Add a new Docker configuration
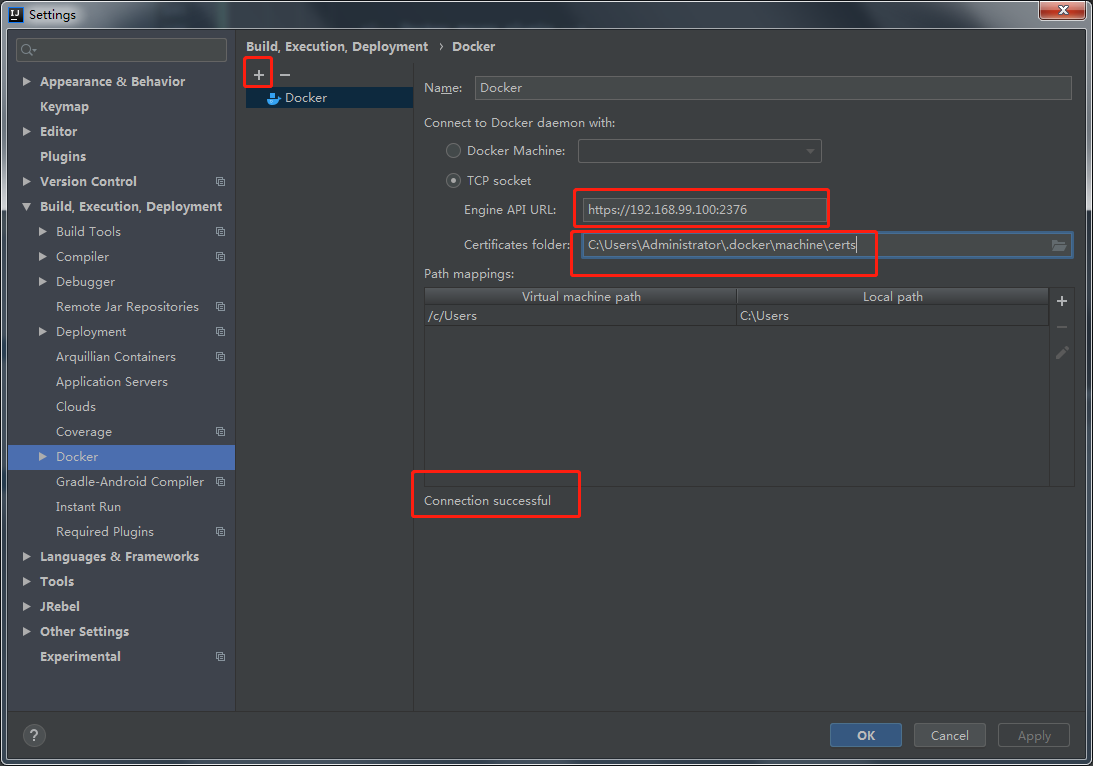 click(257, 72)
